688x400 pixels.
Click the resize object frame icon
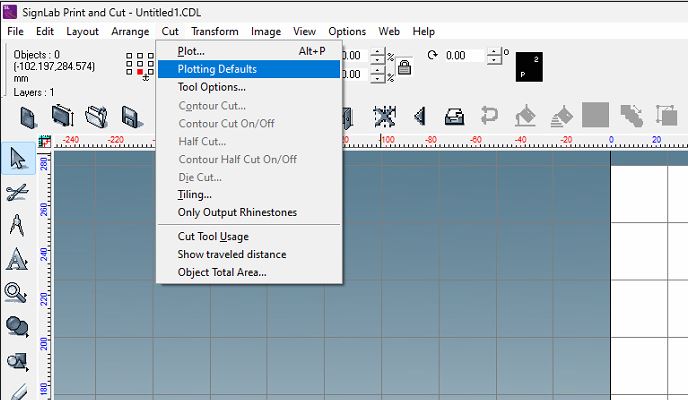coord(666,115)
